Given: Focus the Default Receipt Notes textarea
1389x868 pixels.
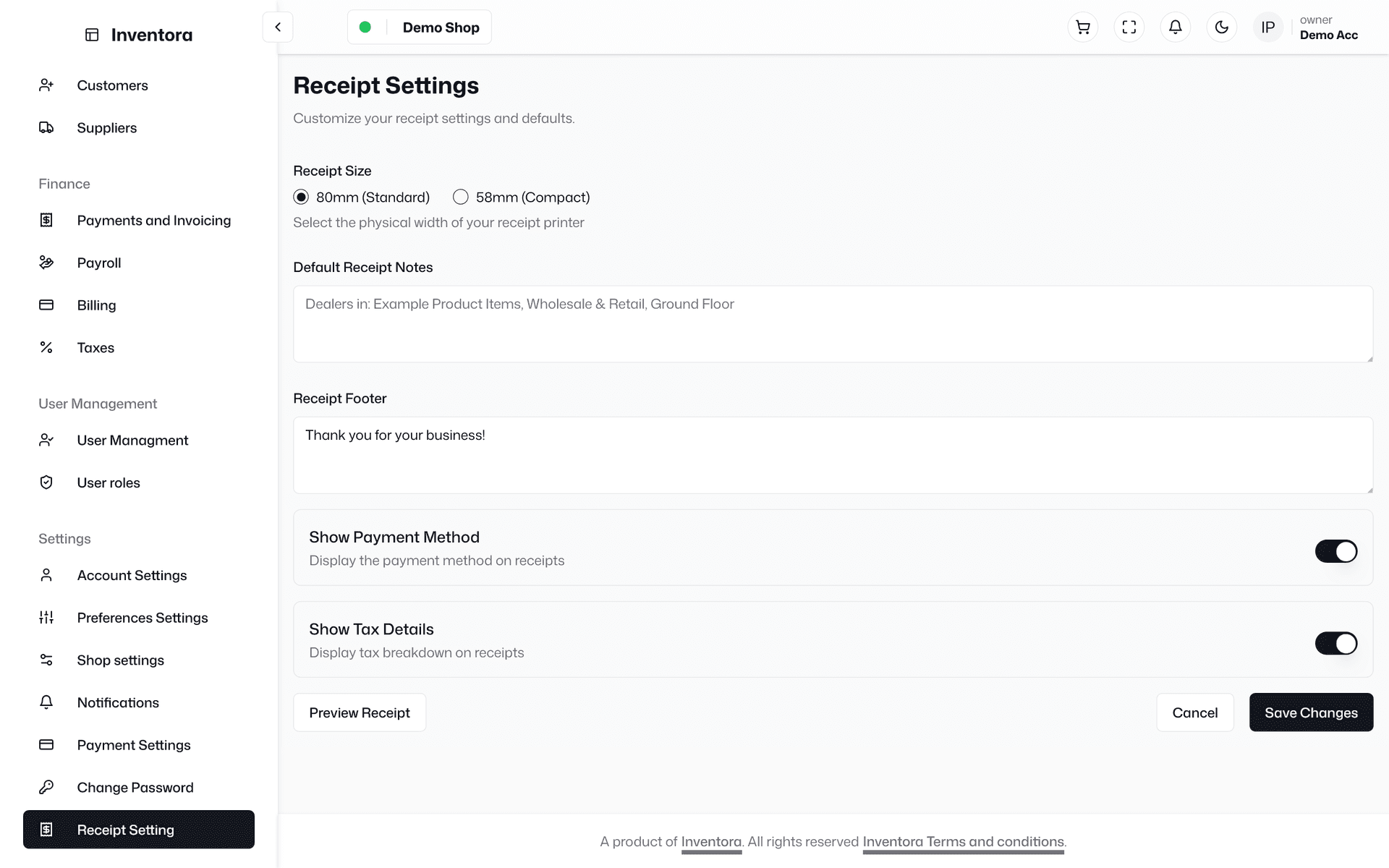Looking at the screenshot, I should point(833,324).
